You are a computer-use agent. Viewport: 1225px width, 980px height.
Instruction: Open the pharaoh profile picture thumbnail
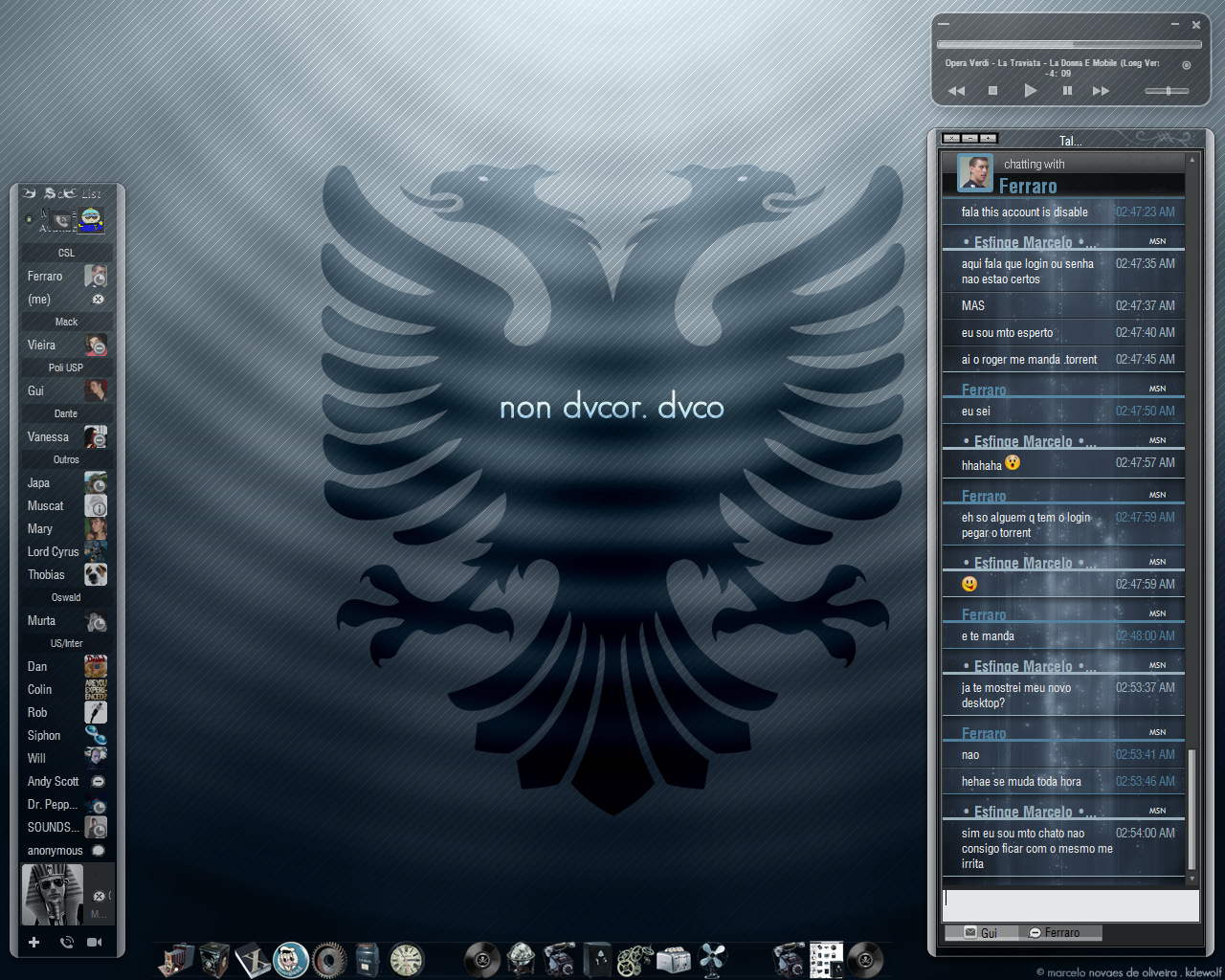click(53, 895)
